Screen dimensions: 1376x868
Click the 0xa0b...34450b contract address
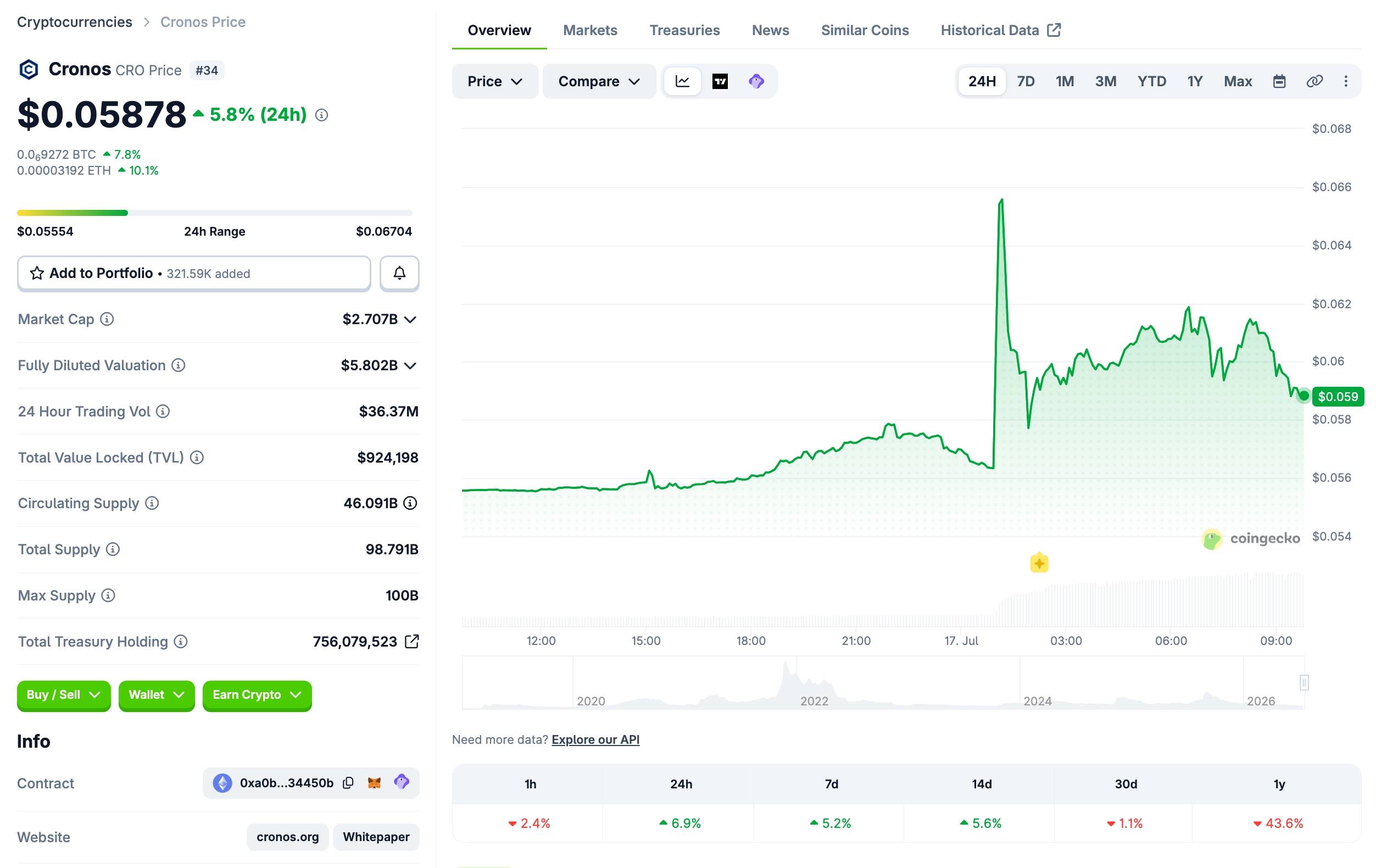click(x=286, y=783)
